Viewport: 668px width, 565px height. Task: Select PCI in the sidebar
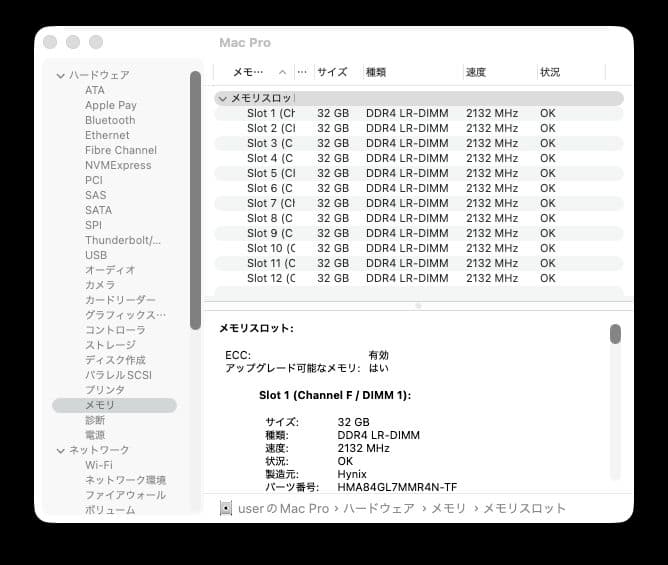point(94,180)
